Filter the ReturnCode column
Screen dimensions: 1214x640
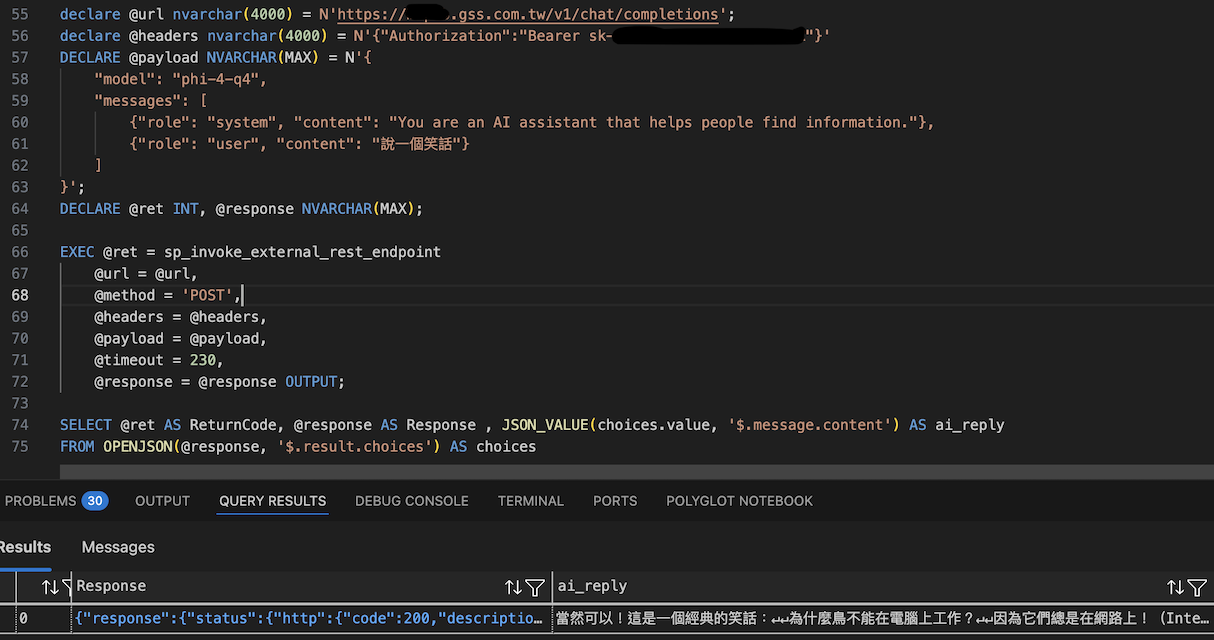pyautogui.click(x=67, y=587)
